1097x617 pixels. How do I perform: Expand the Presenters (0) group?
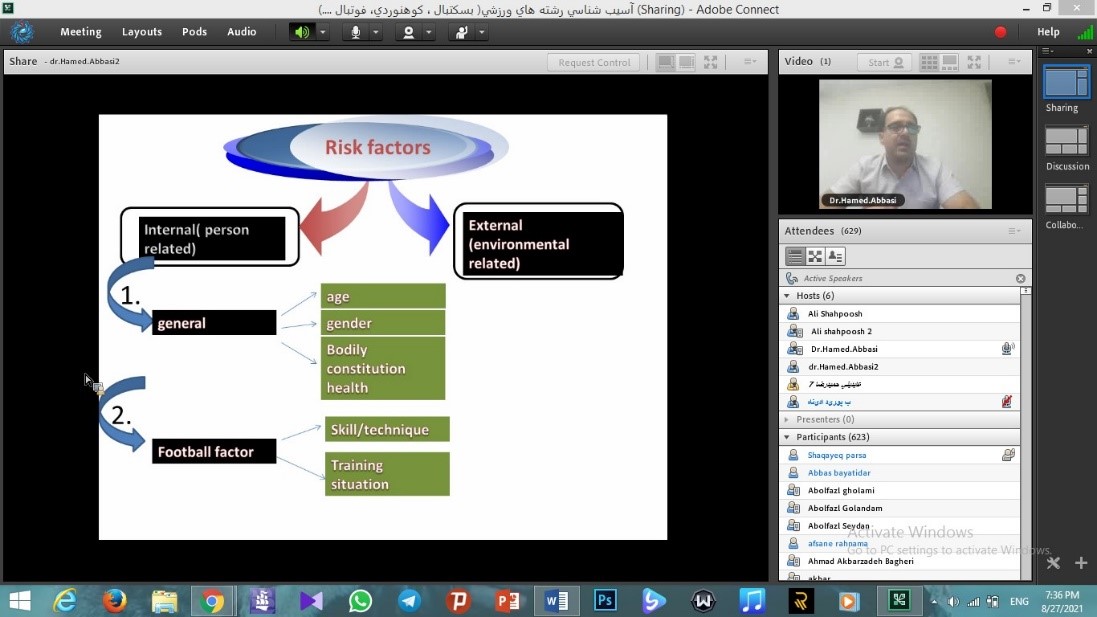coord(788,420)
